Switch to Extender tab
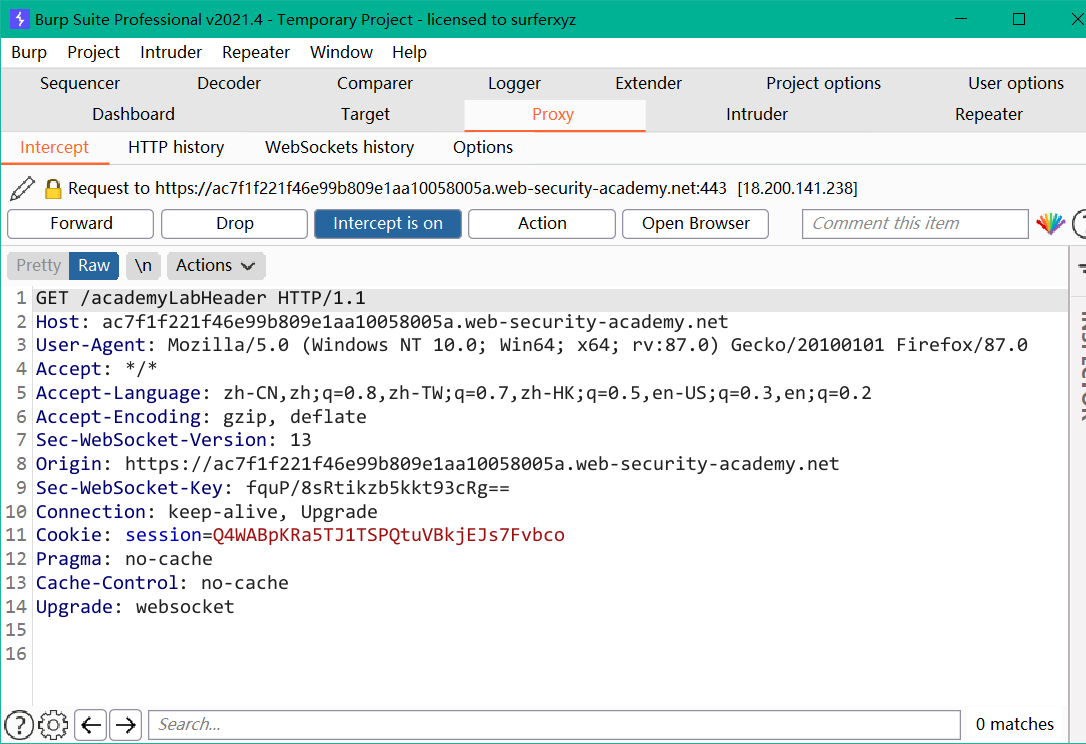Screen dimensions: 1086x744 (648, 83)
